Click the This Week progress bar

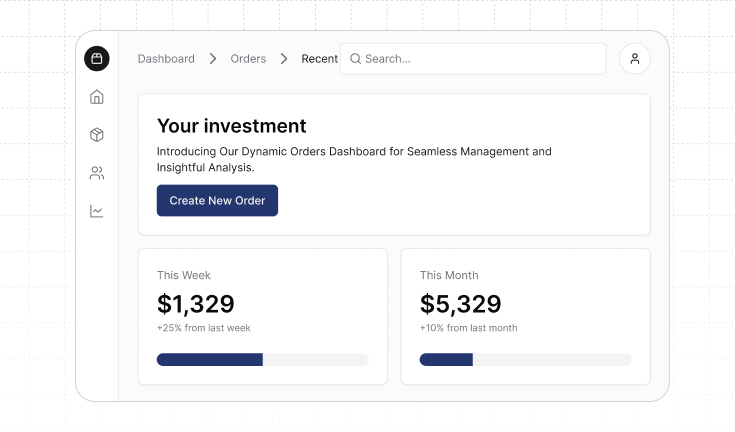point(262,359)
